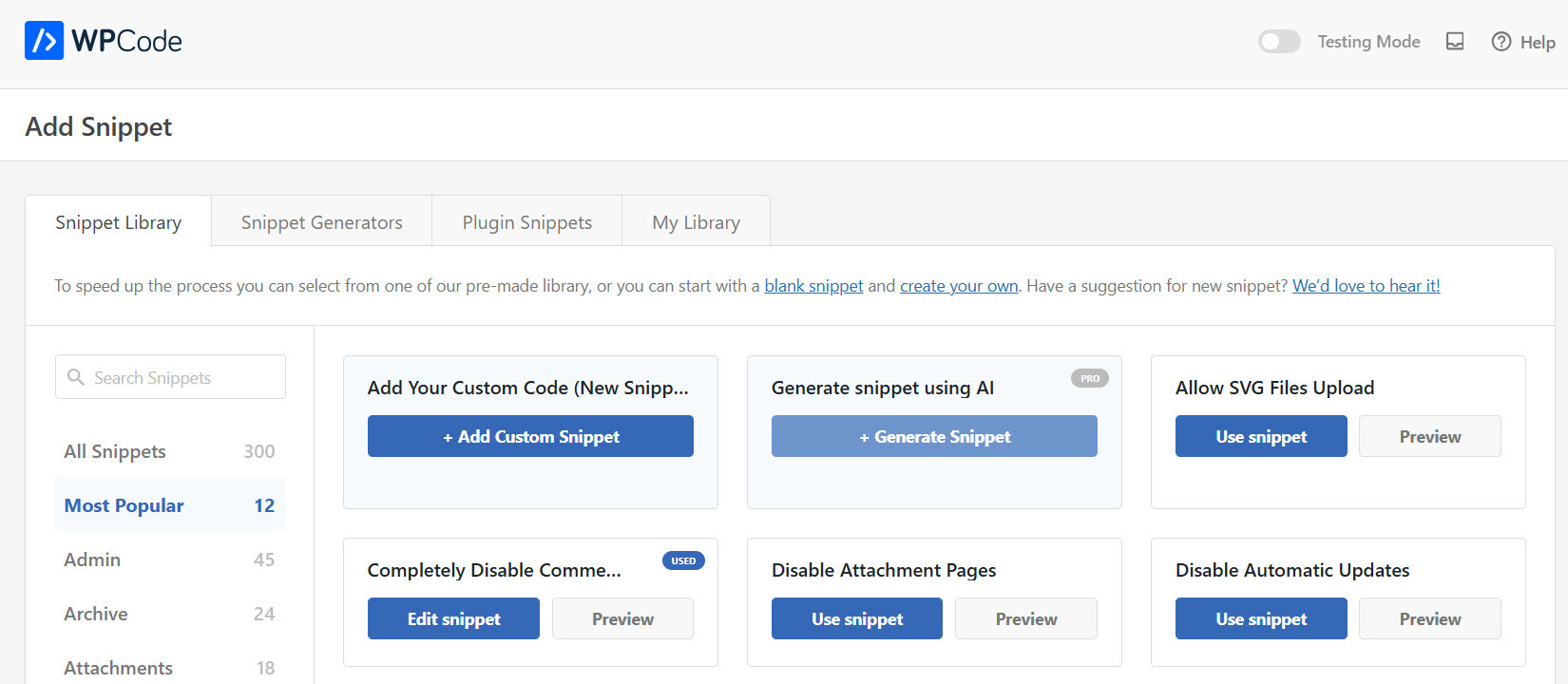Click the Generate snippet using AI title
1568x684 pixels.
tap(883, 388)
